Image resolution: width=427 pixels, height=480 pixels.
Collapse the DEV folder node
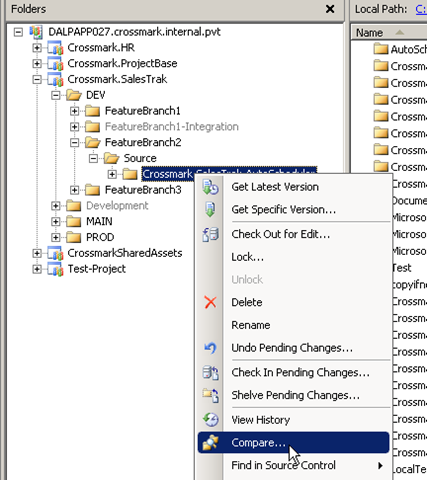tap(56, 95)
